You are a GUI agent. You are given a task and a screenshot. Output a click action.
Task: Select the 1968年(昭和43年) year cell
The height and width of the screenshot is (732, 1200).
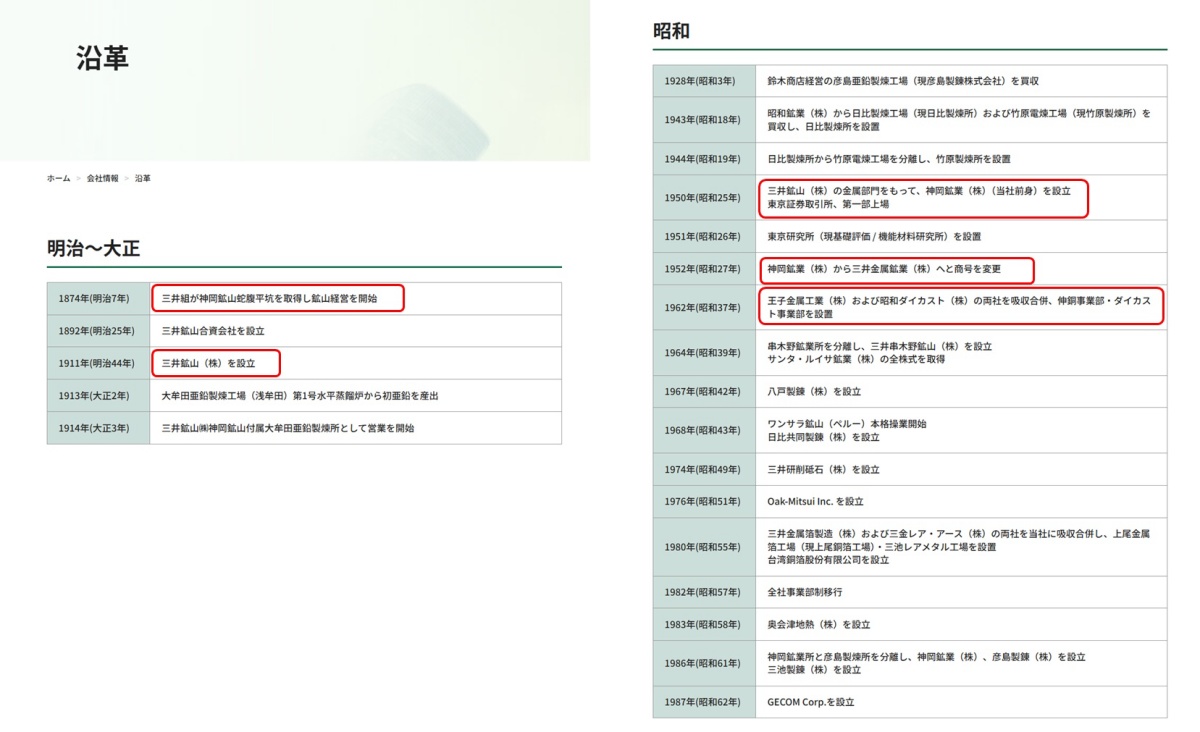[x=704, y=431]
